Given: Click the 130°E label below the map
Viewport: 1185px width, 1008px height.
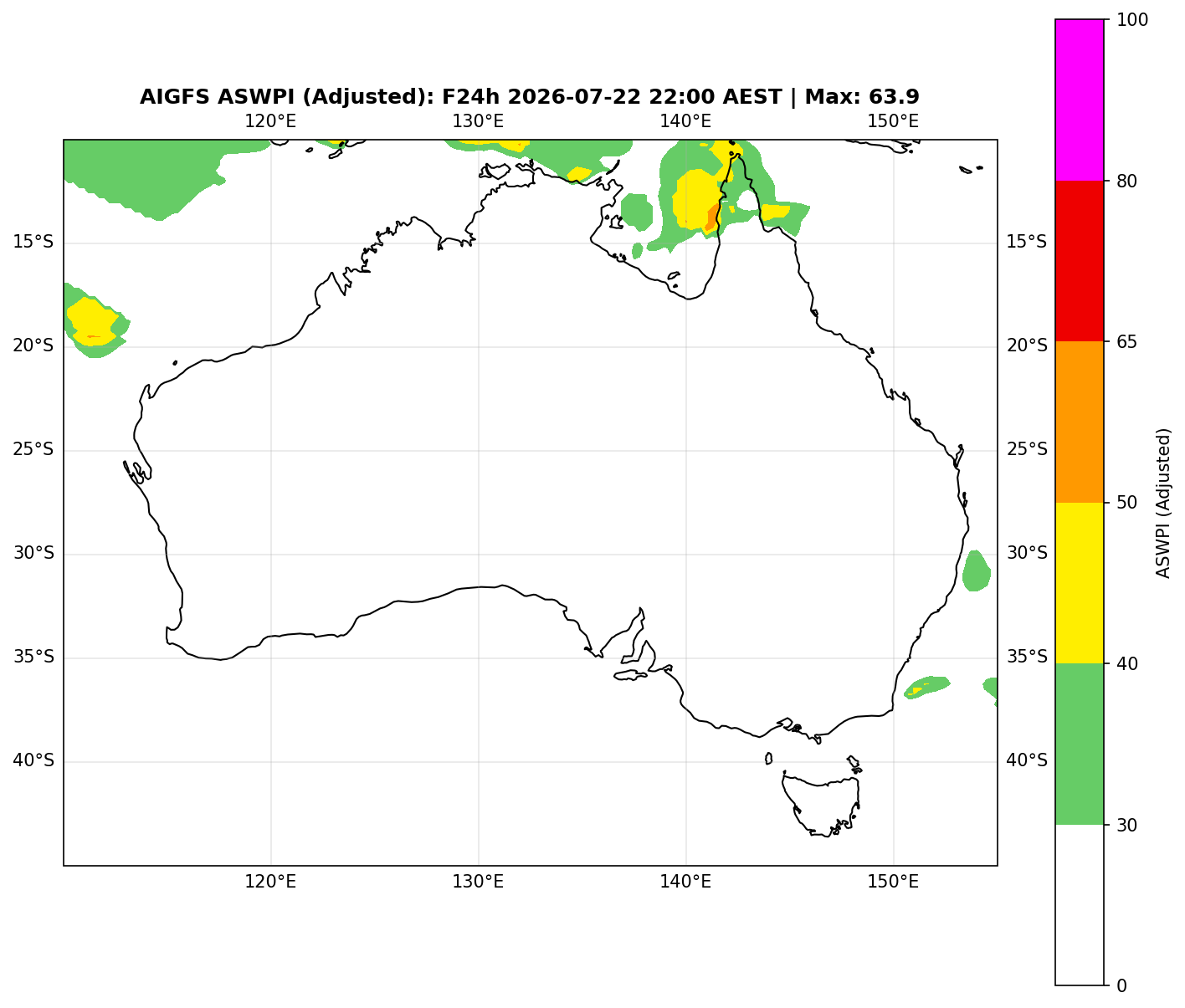Looking at the screenshot, I should (x=478, y=882).
